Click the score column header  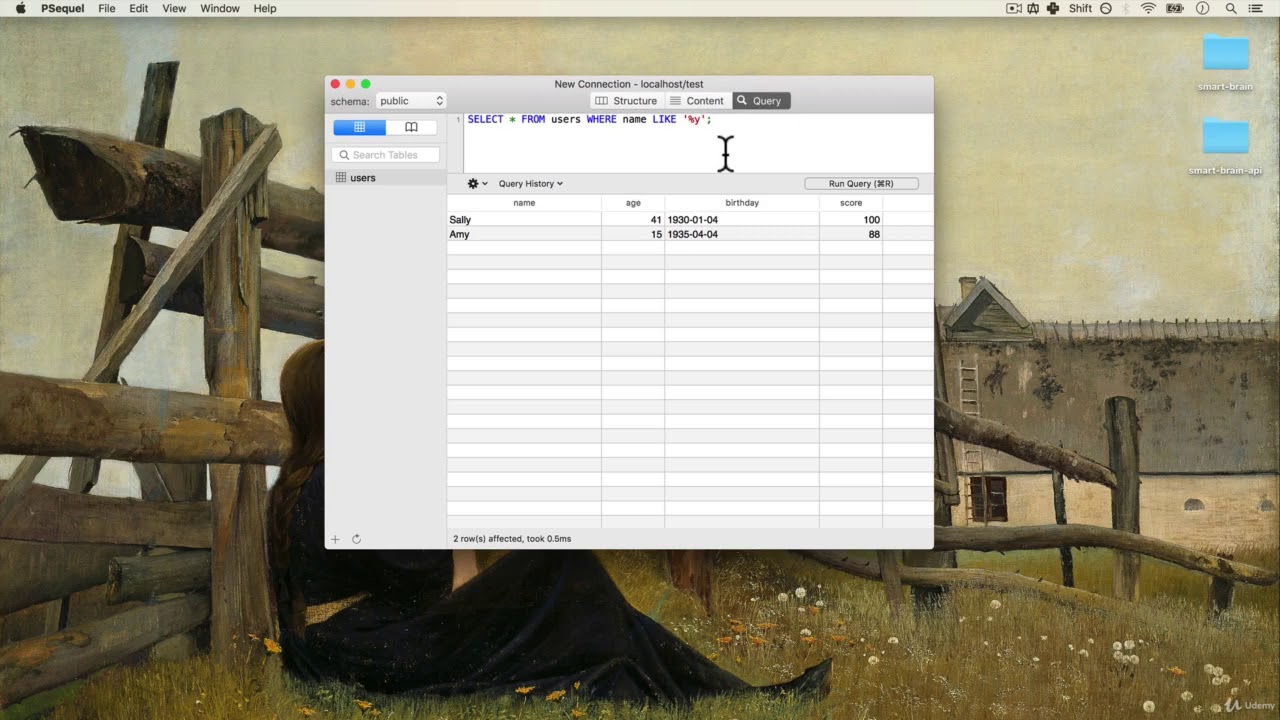tap(851, 203)
